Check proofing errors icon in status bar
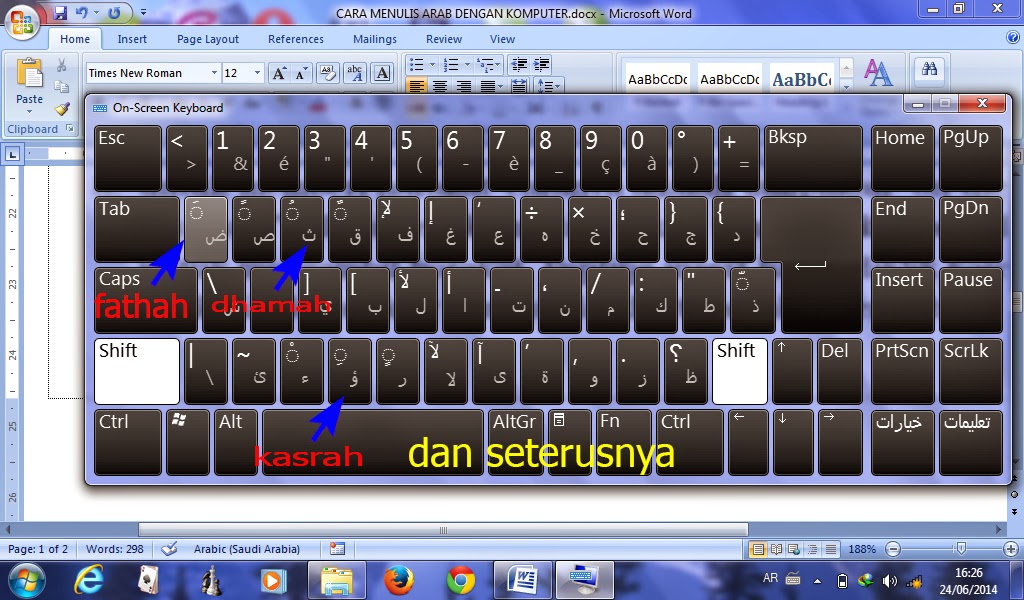 click(169, 548)
